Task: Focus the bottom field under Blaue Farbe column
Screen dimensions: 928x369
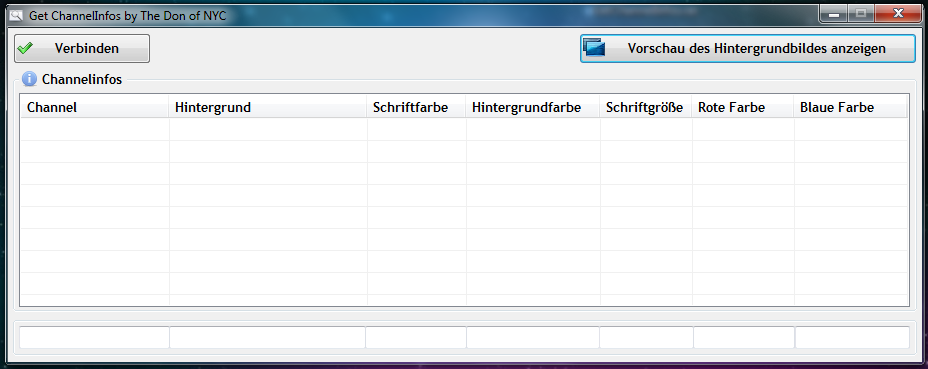Action: tap(852, 337)
